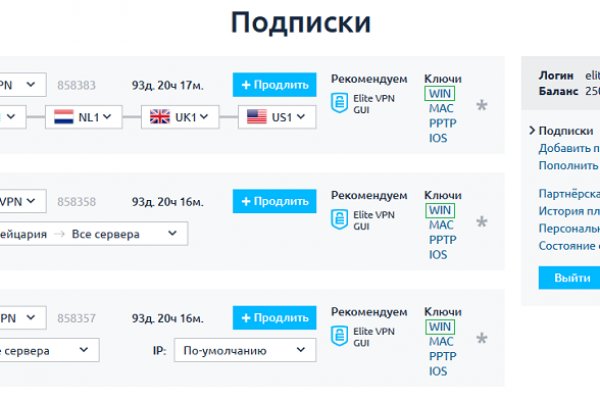Click Продлить button for subscription 858383
The width and height of the screenshot is (600, 400).
pyautogui.click(x=267, y=85)
